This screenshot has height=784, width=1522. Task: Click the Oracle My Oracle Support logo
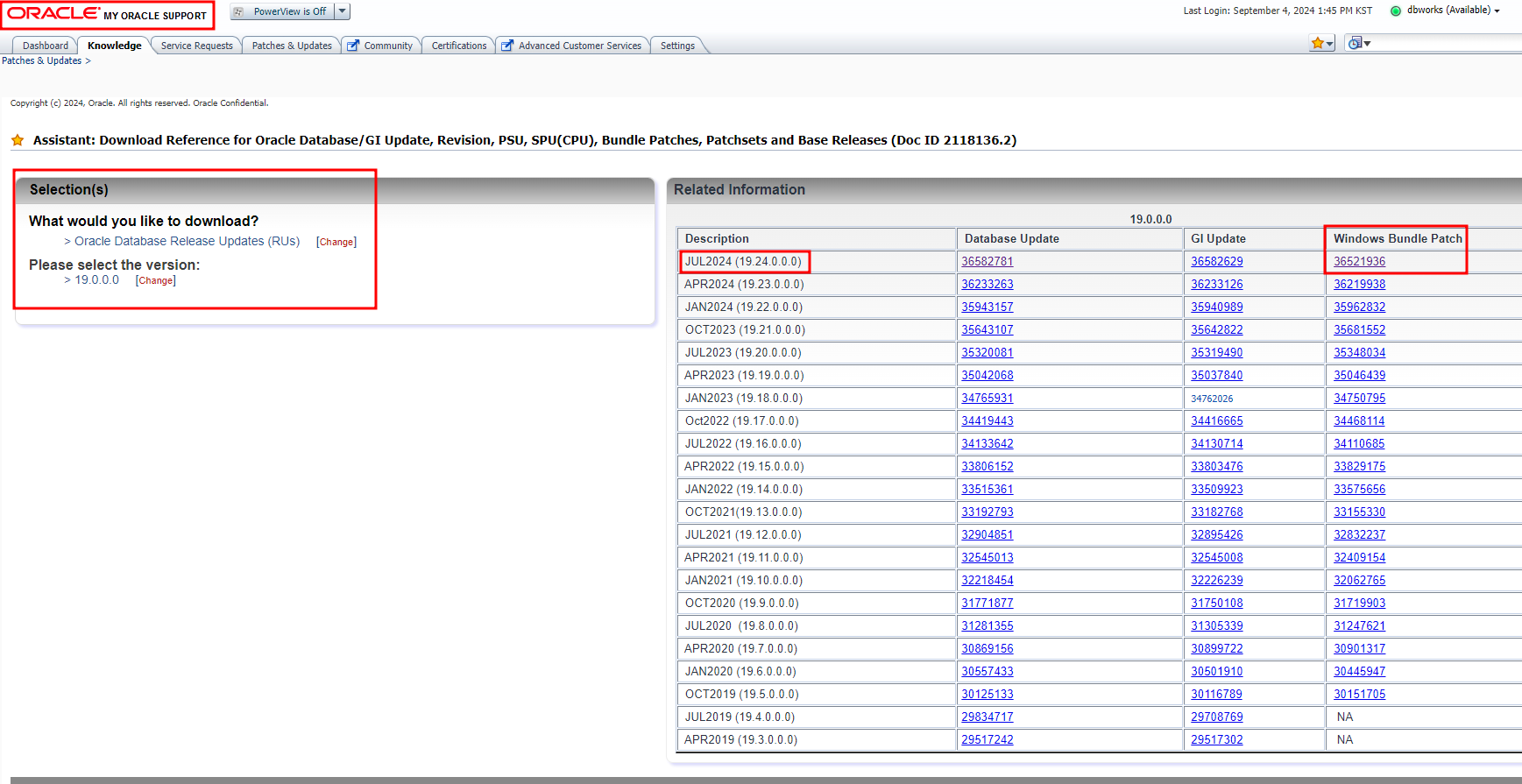click(107, 14)
